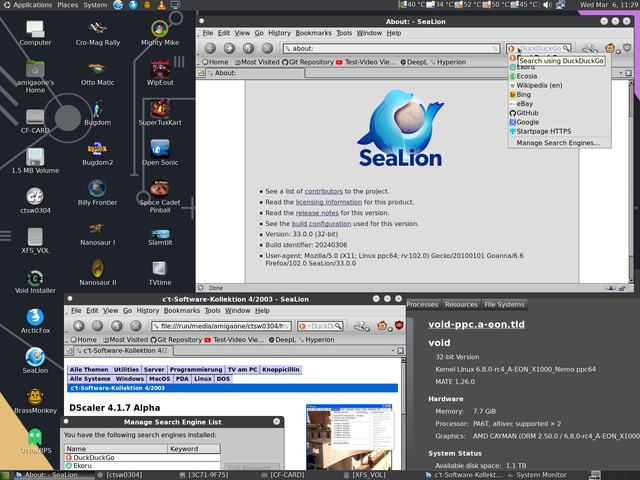Open ctsw0304 disc icon

click(35, 200)
